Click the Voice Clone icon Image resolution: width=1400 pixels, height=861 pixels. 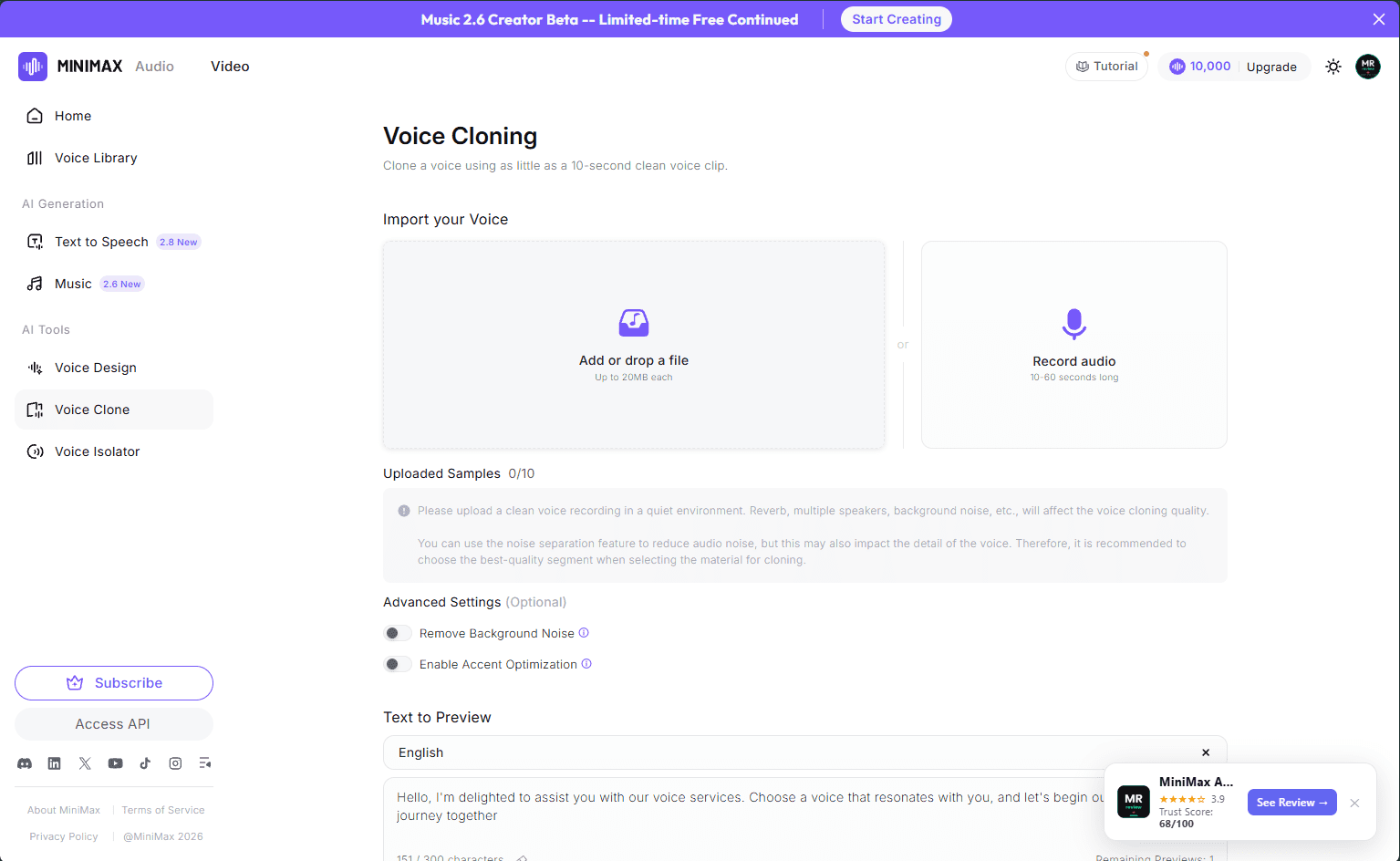tap(35, 410)
